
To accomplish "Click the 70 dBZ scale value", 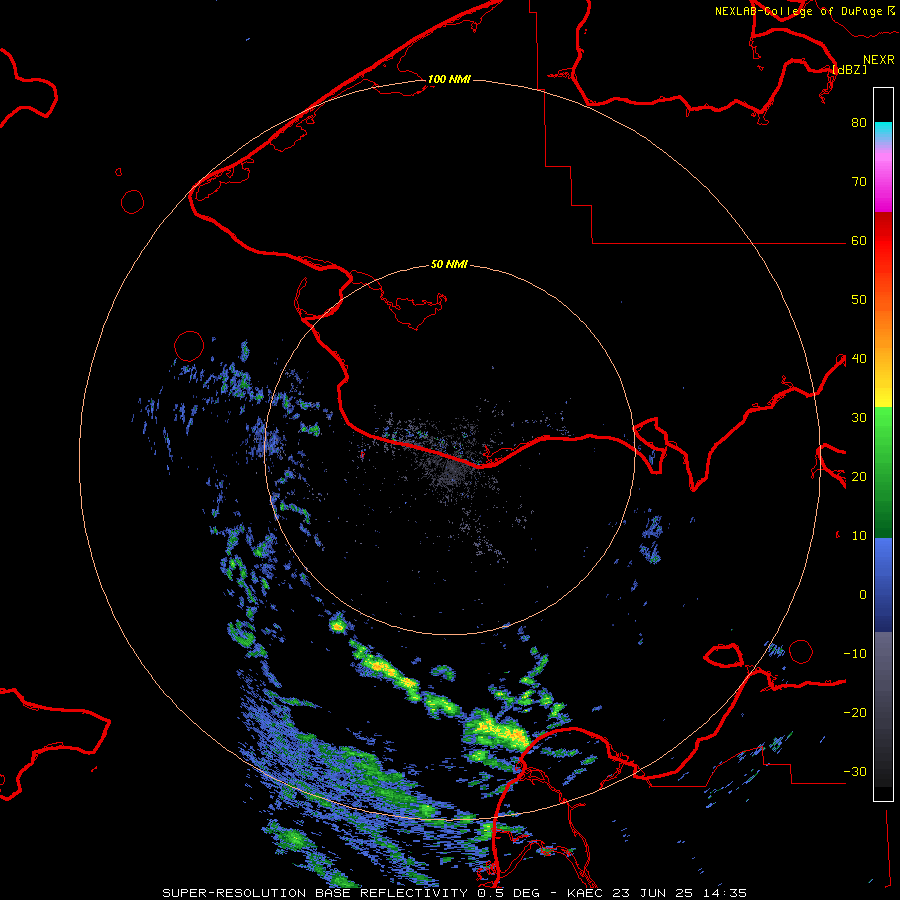I will [x=859, y=182].
